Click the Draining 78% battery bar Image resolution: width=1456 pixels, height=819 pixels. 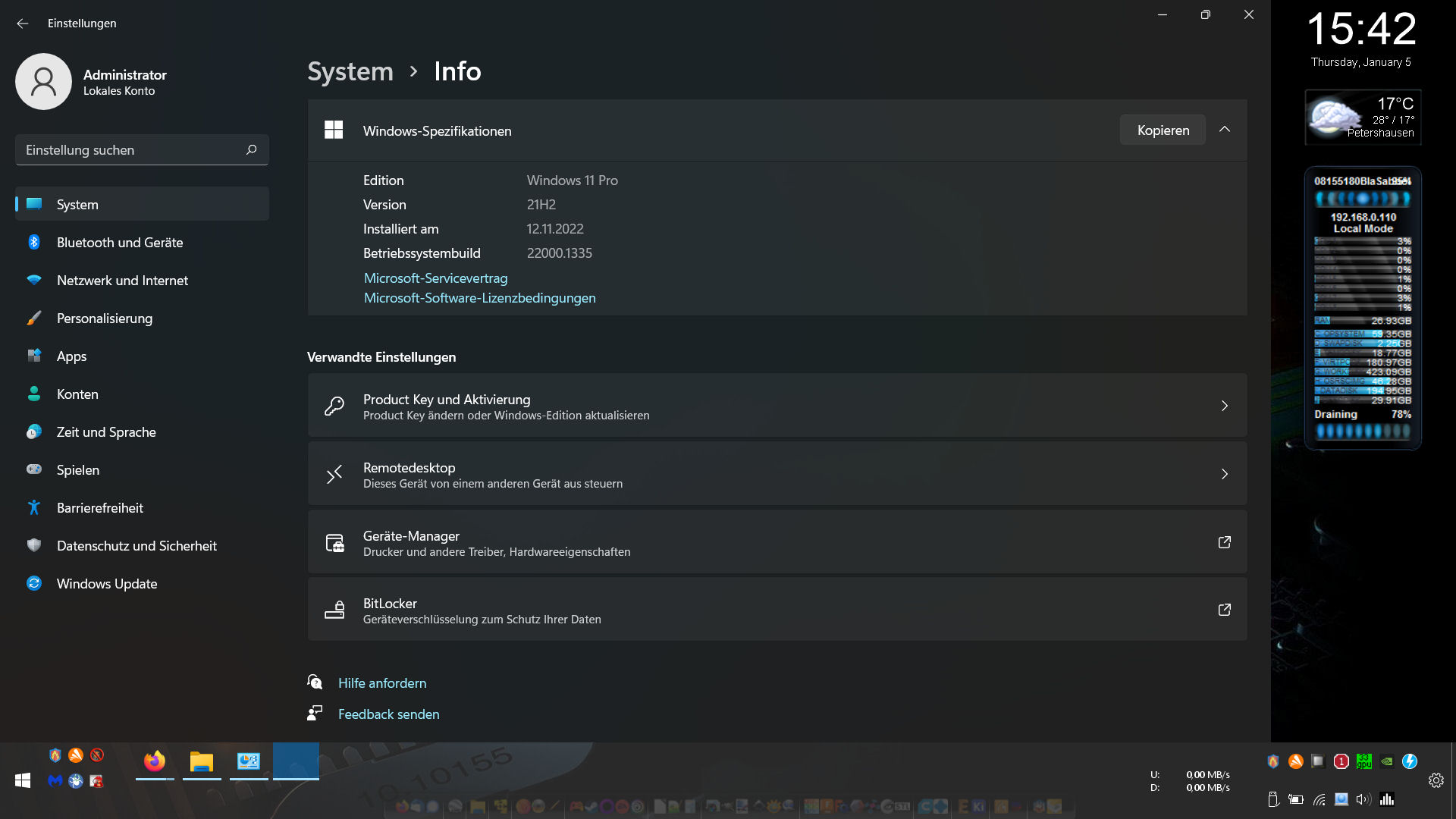(x=1363, y=431)
